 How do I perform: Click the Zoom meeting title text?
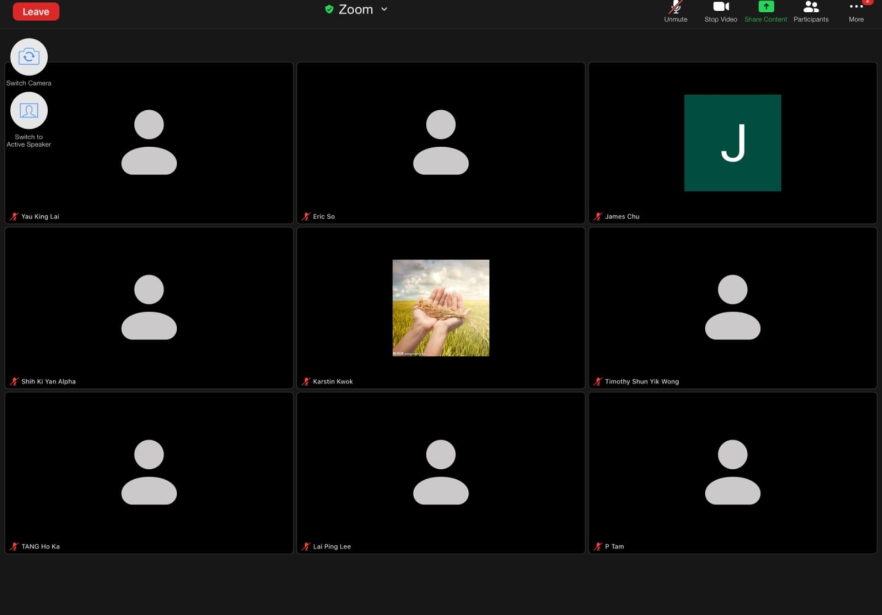pos(356,10)
